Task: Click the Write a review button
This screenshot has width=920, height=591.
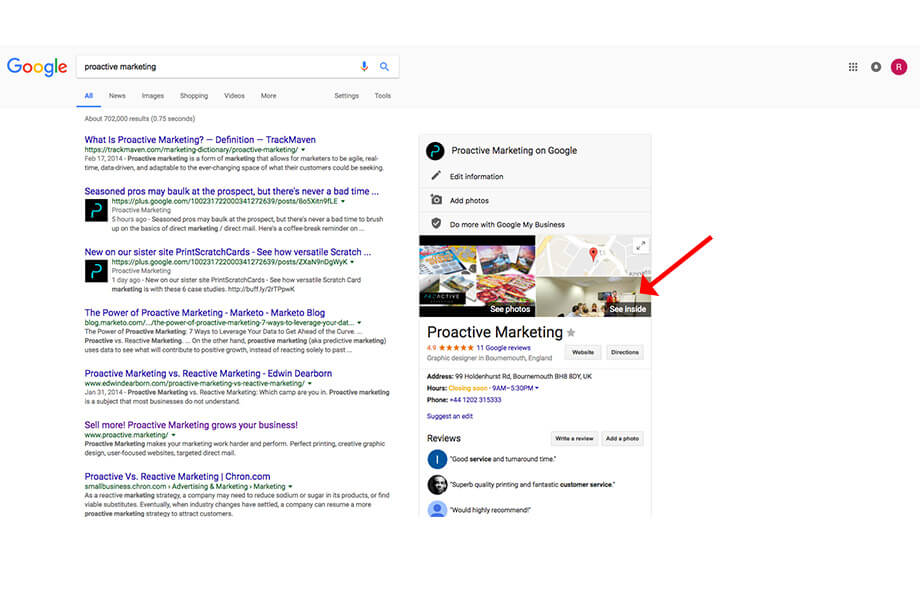Action: (x=574, y=438)
